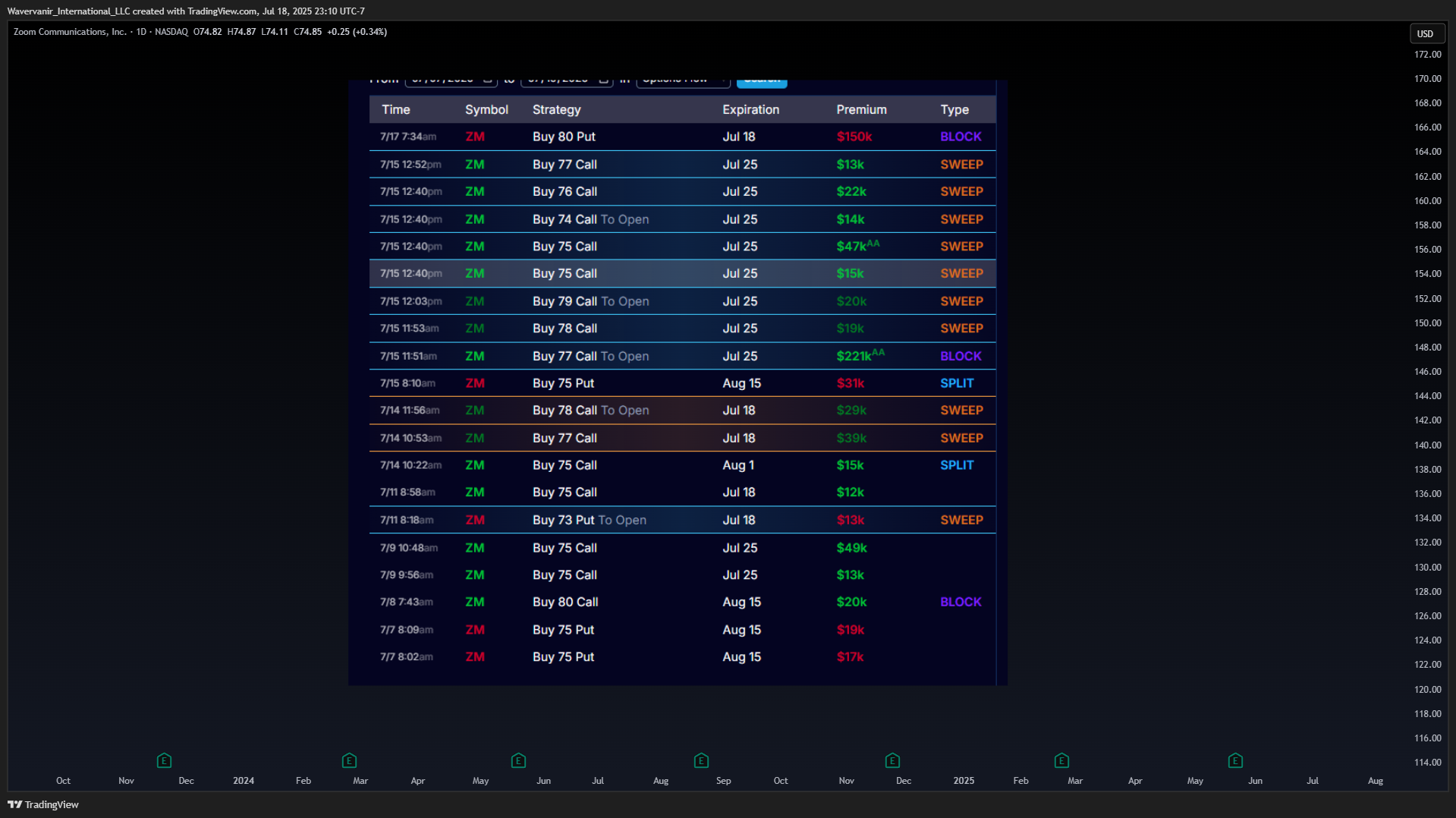Click the TradingView logo at the bottom left
This screenshot has width=1456, height=818.
click(43, 804)
